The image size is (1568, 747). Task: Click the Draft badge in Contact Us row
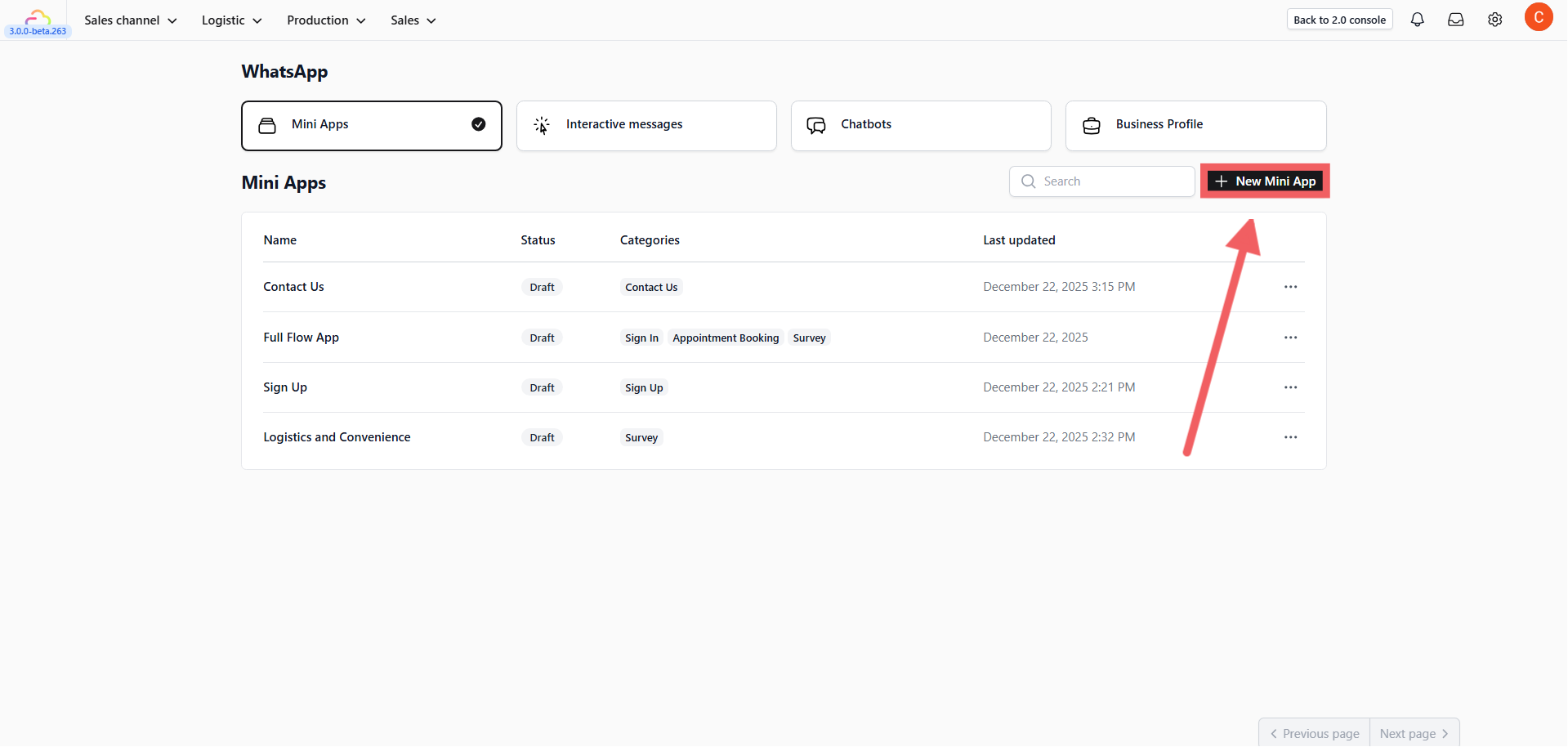click(x=542, y=288)
